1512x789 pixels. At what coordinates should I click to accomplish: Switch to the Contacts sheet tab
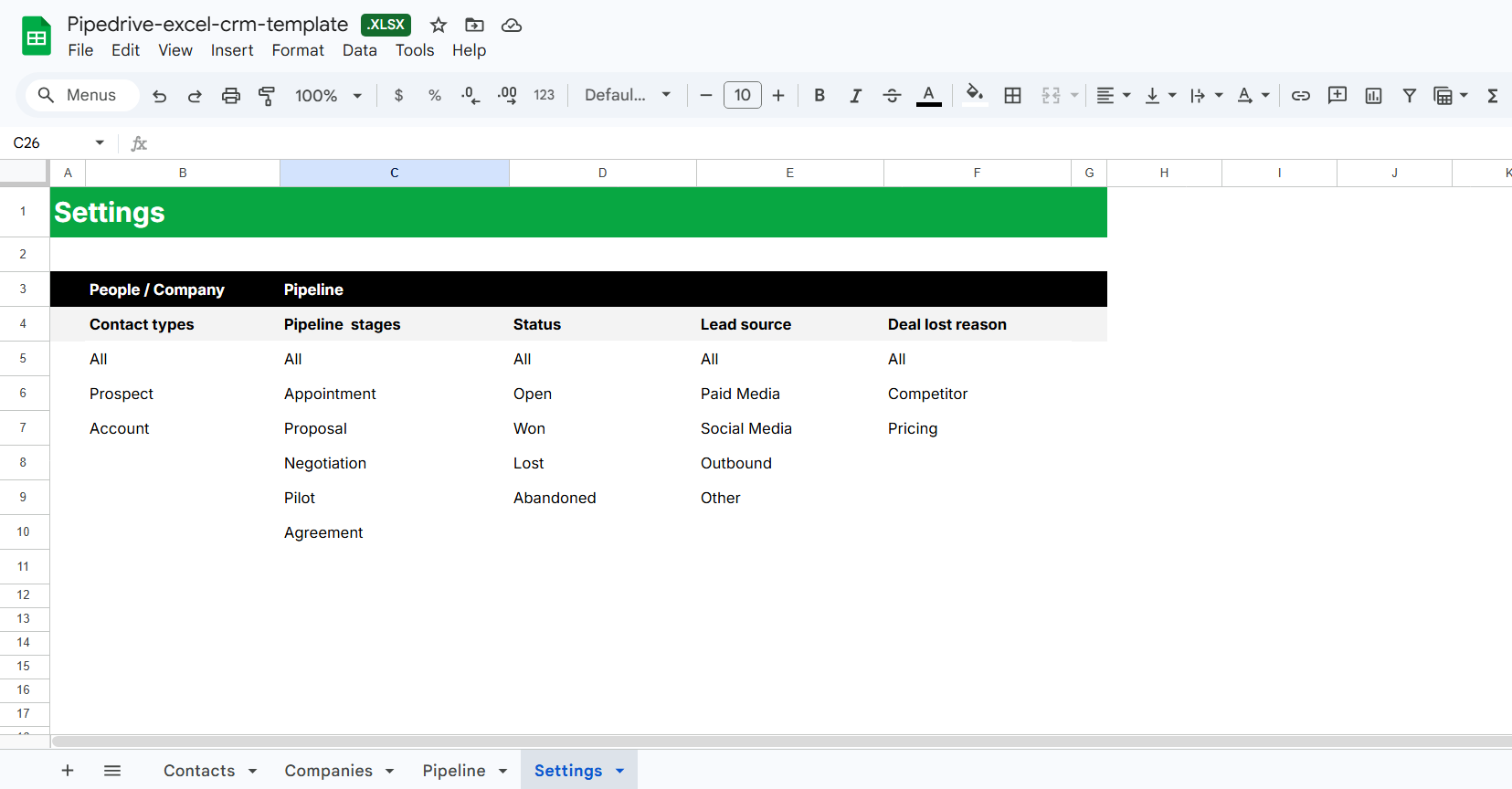coord(199,771)
